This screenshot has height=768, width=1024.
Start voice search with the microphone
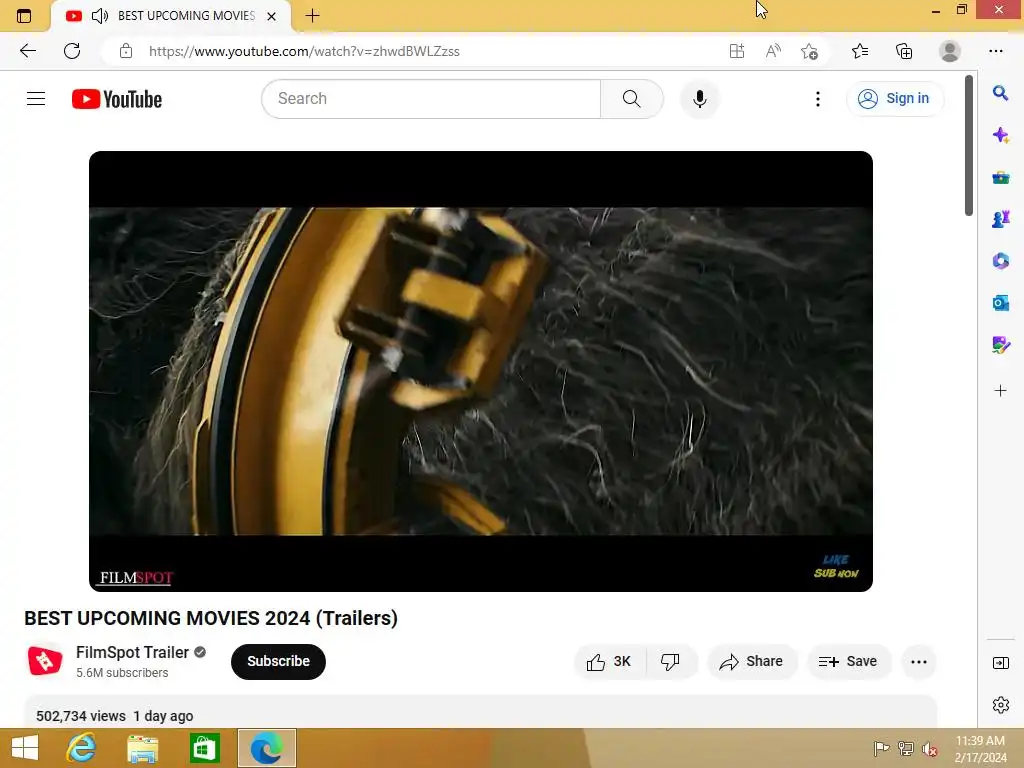[699, 99]
